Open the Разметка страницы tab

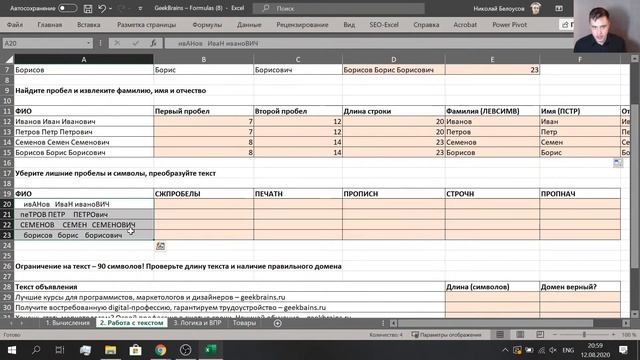[147, 25]
